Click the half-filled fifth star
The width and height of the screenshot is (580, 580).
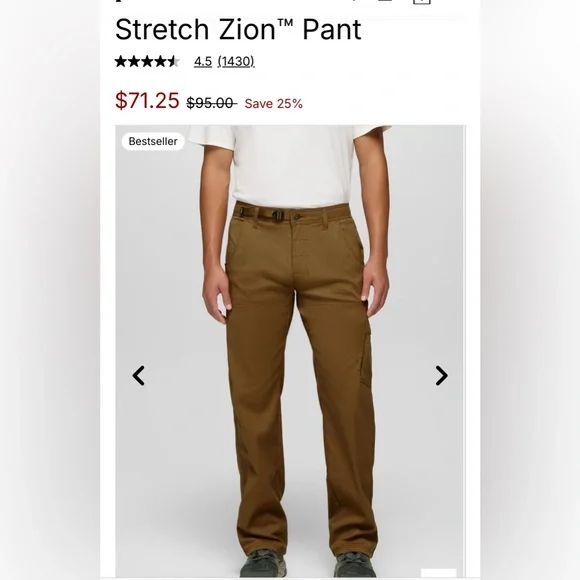coord(174,61)
